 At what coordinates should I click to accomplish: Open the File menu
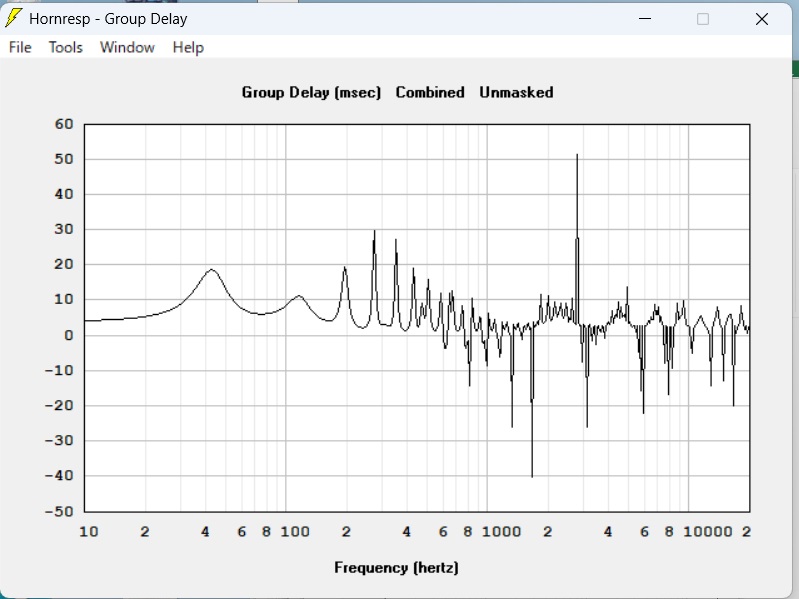20,47
